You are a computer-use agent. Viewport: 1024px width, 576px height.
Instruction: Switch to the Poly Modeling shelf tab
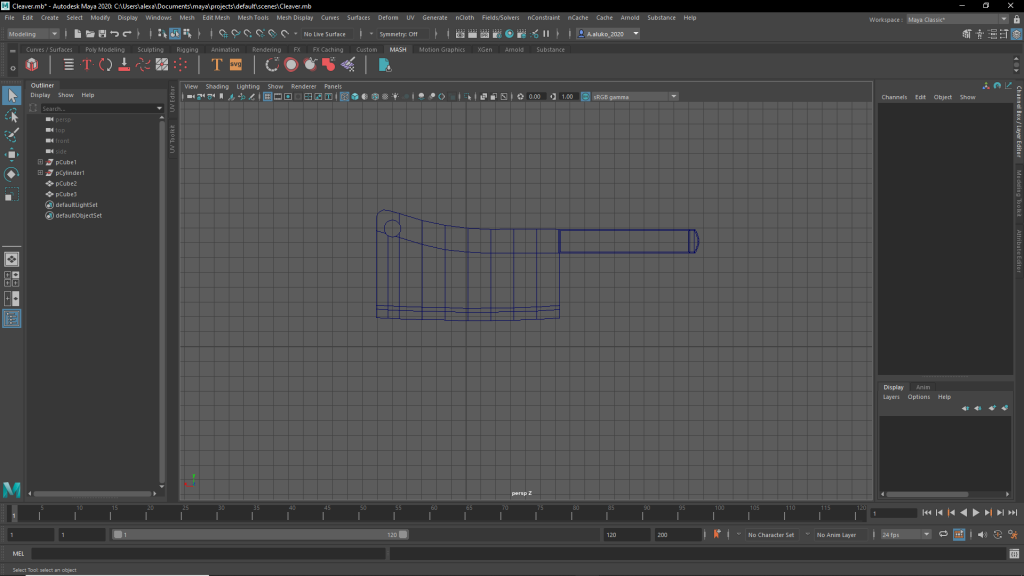(x=105, y=49)
